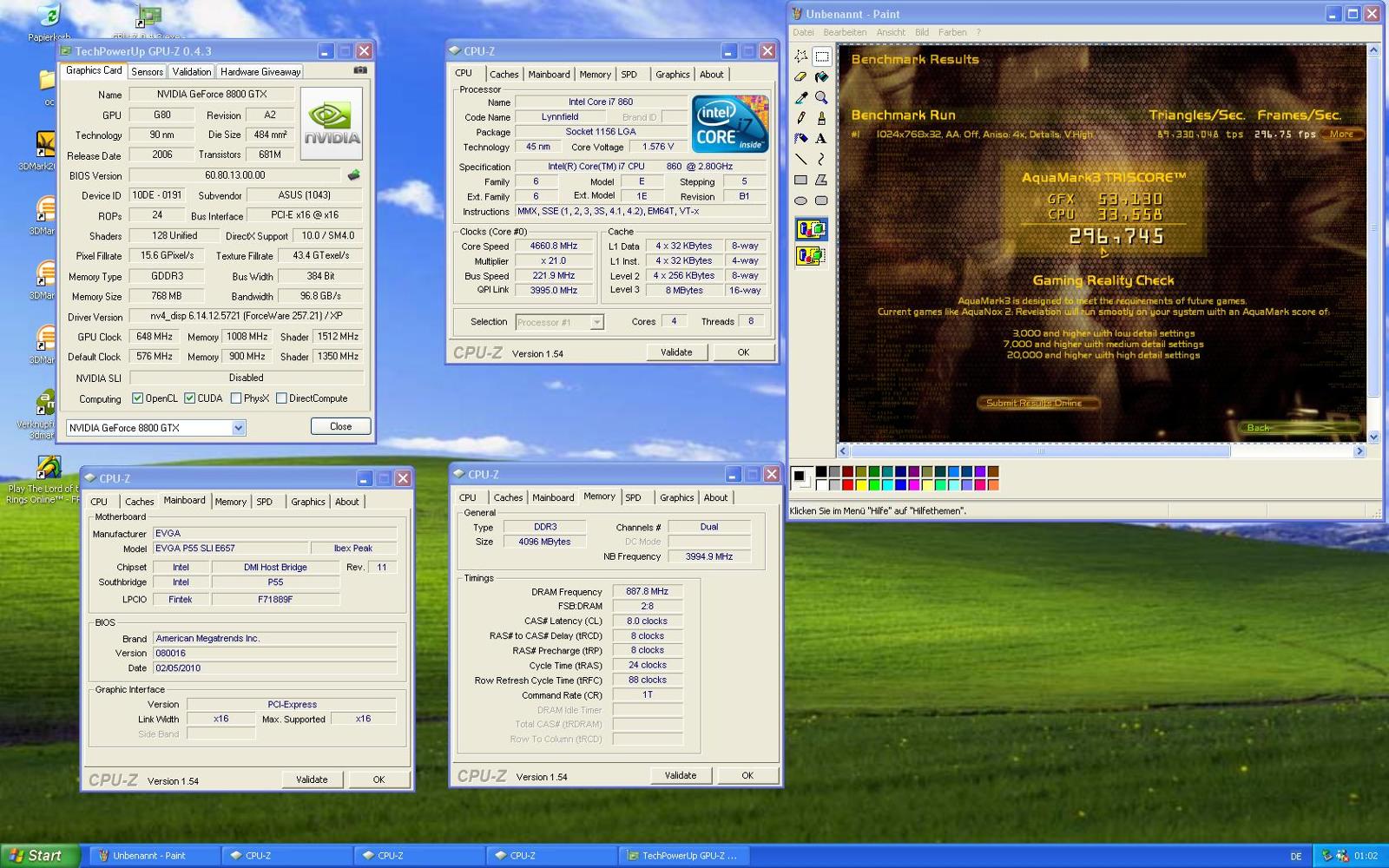Click the Intel Core i7 logo in CPU-Z

tap(730, 123)
